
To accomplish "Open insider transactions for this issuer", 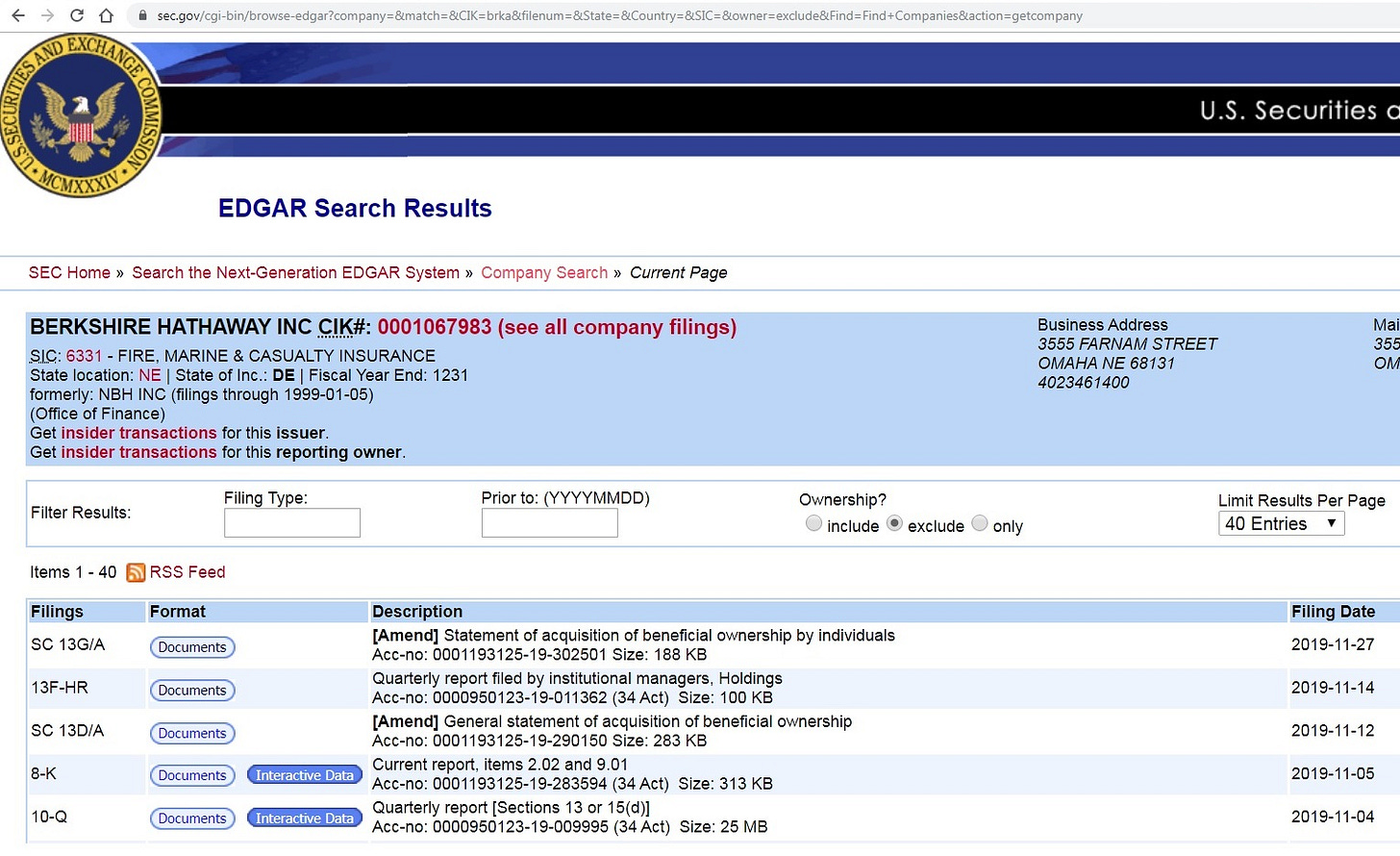I will click(x=138, y=433).
